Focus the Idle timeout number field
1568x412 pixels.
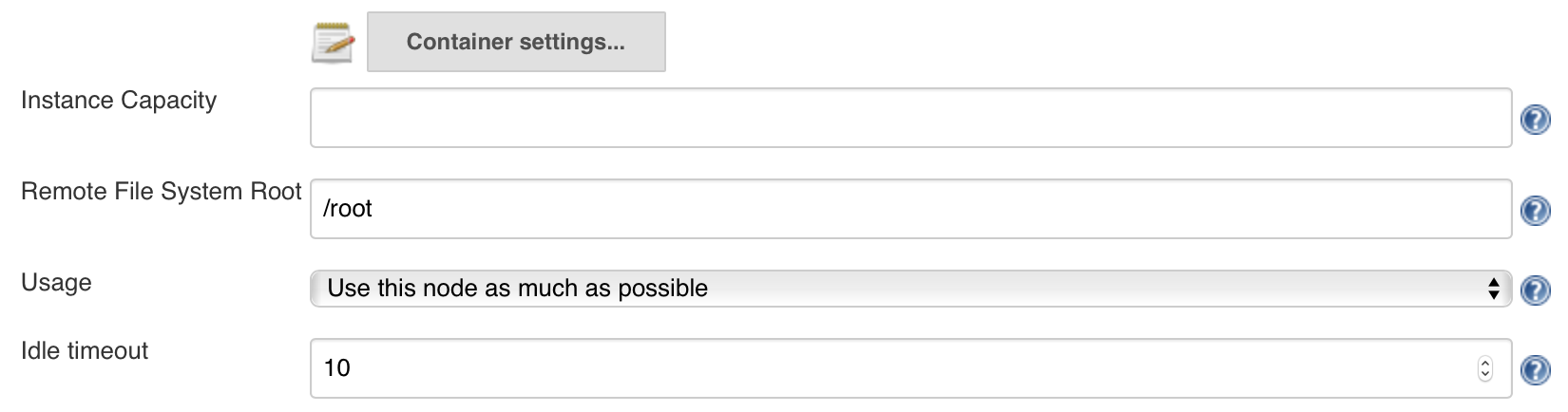pos(910,368)
